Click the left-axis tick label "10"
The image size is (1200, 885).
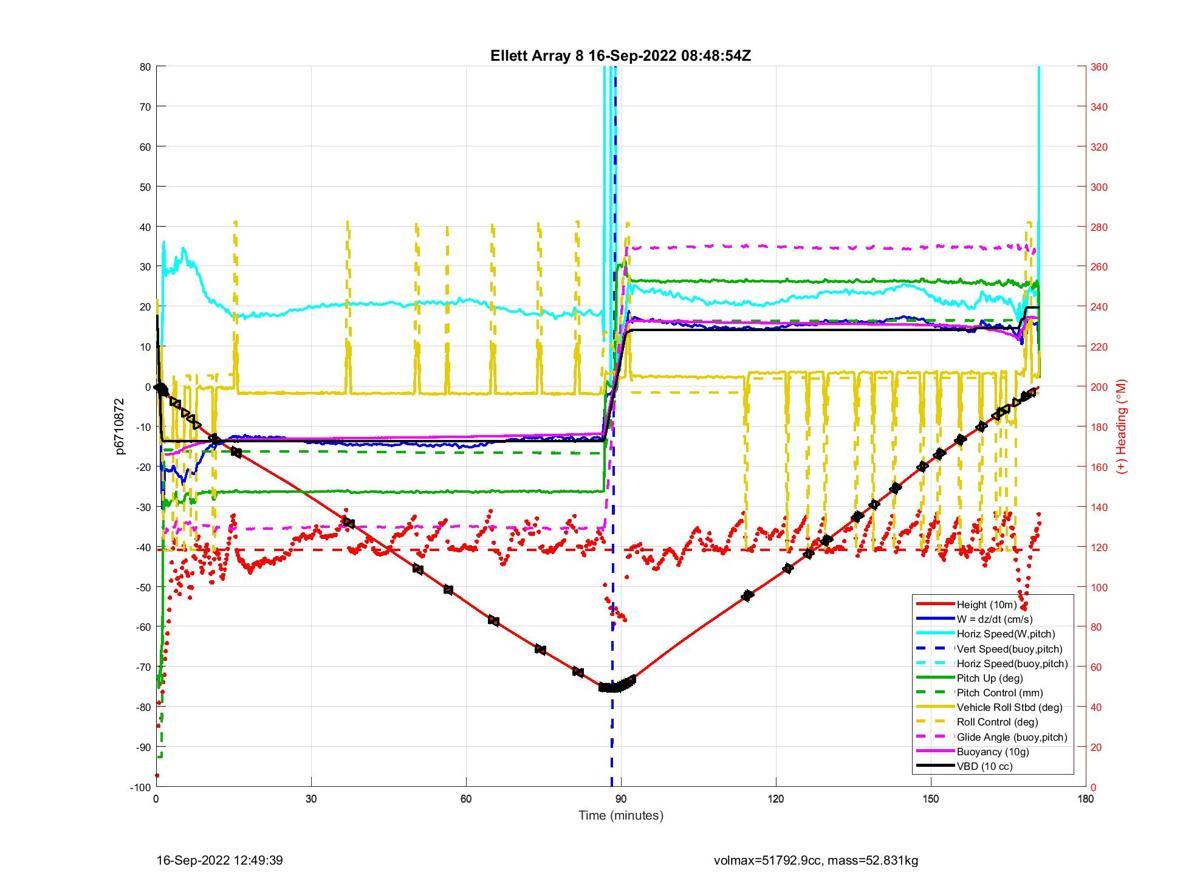tap(144, 347)
